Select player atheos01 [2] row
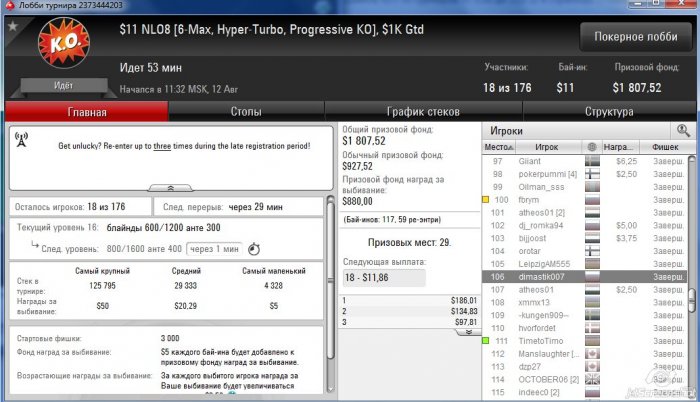 [x=584, y=213]
